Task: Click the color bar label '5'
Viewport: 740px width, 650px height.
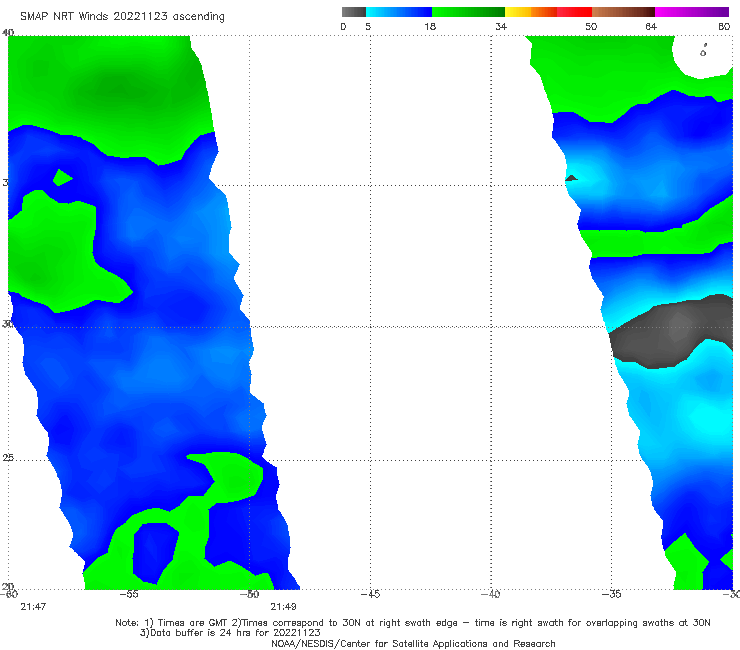Action: [x=368, y=26]
